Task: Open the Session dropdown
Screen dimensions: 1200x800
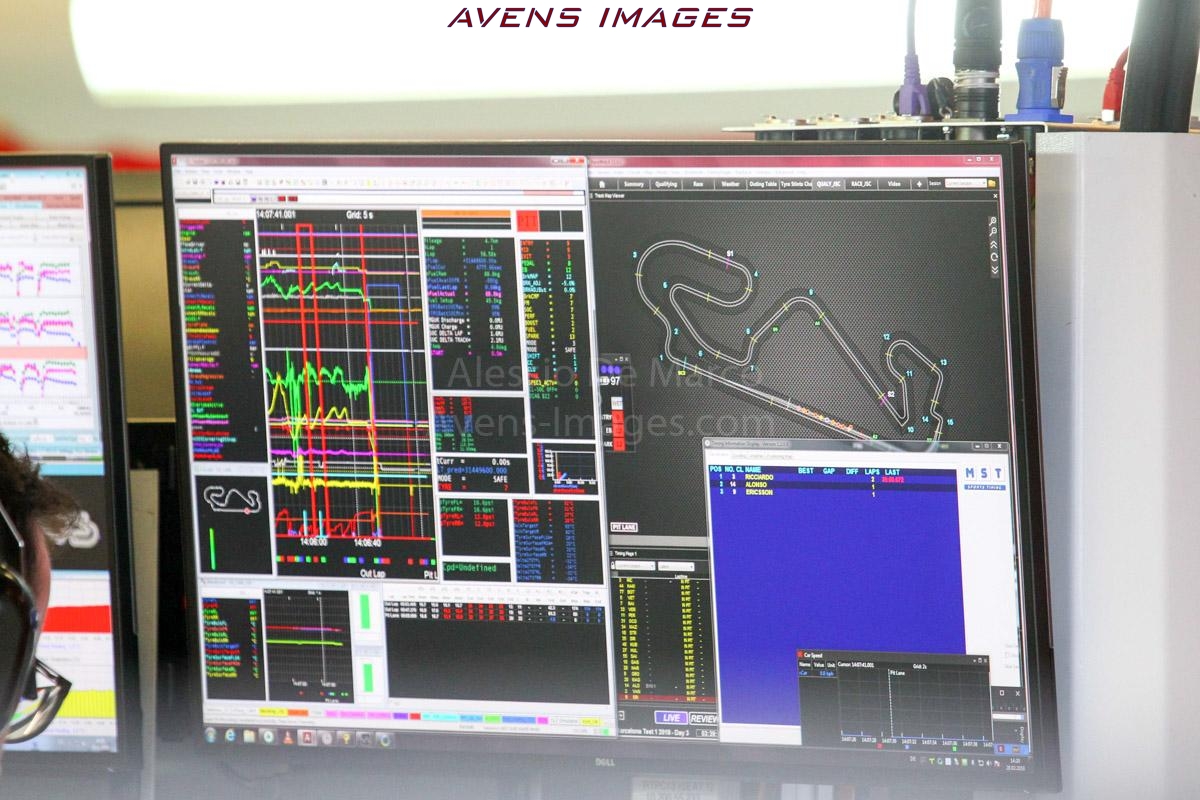Action: pos(966,183)
